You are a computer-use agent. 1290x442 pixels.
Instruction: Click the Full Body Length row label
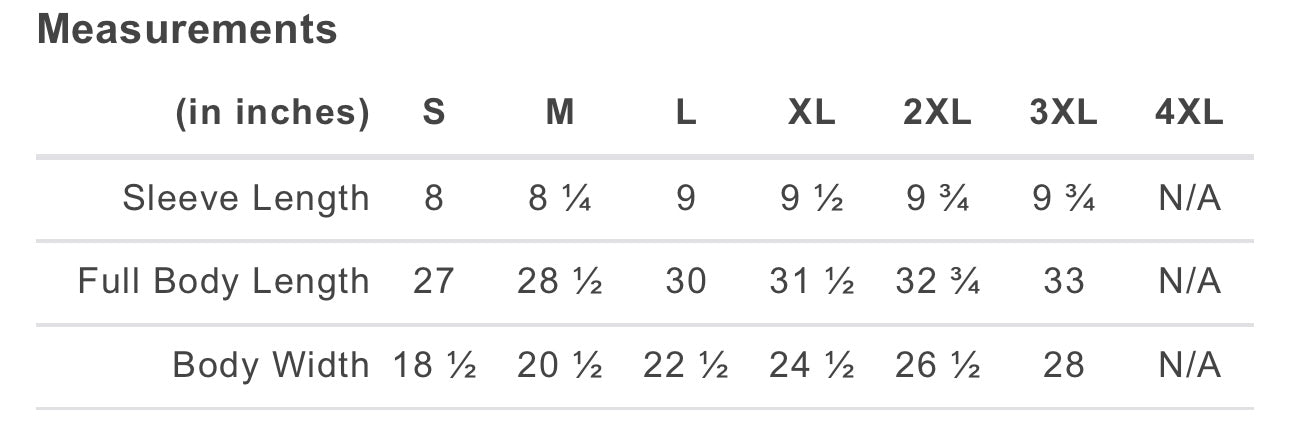(x=224, y=282)
